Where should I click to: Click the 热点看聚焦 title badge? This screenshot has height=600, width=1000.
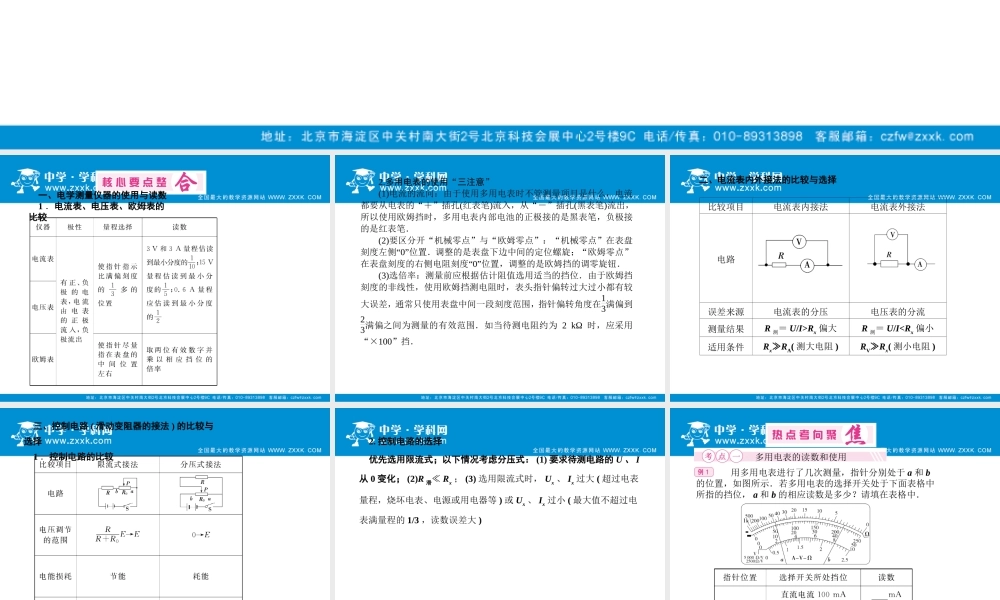(x=820, y=435)
